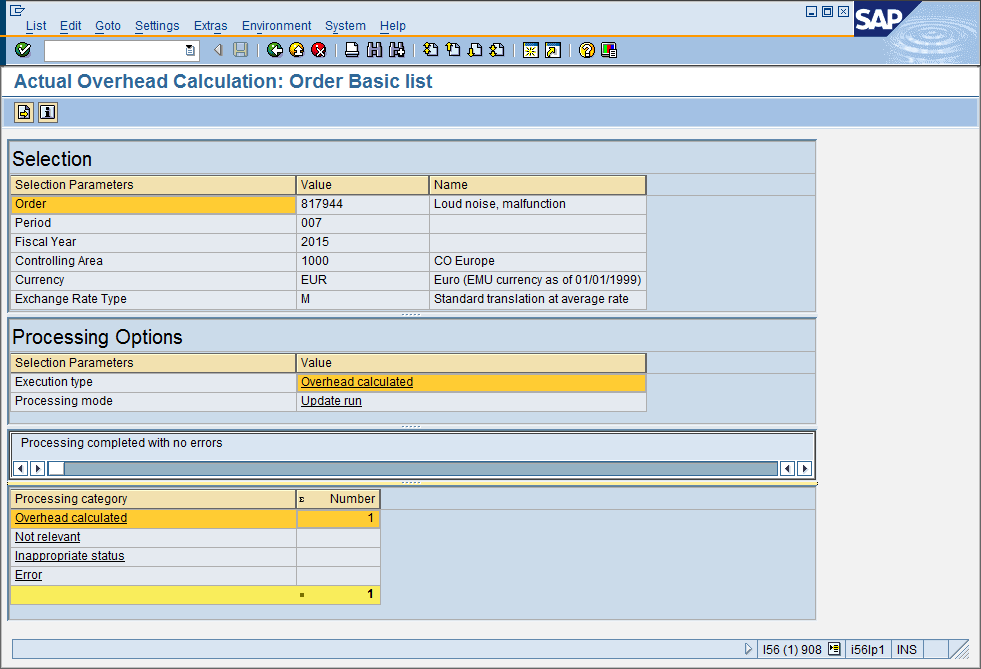The height and width of the screenshot is (669, 981).
Task: Click the message area horizontal scrollbar thumb
Action: 56,468
